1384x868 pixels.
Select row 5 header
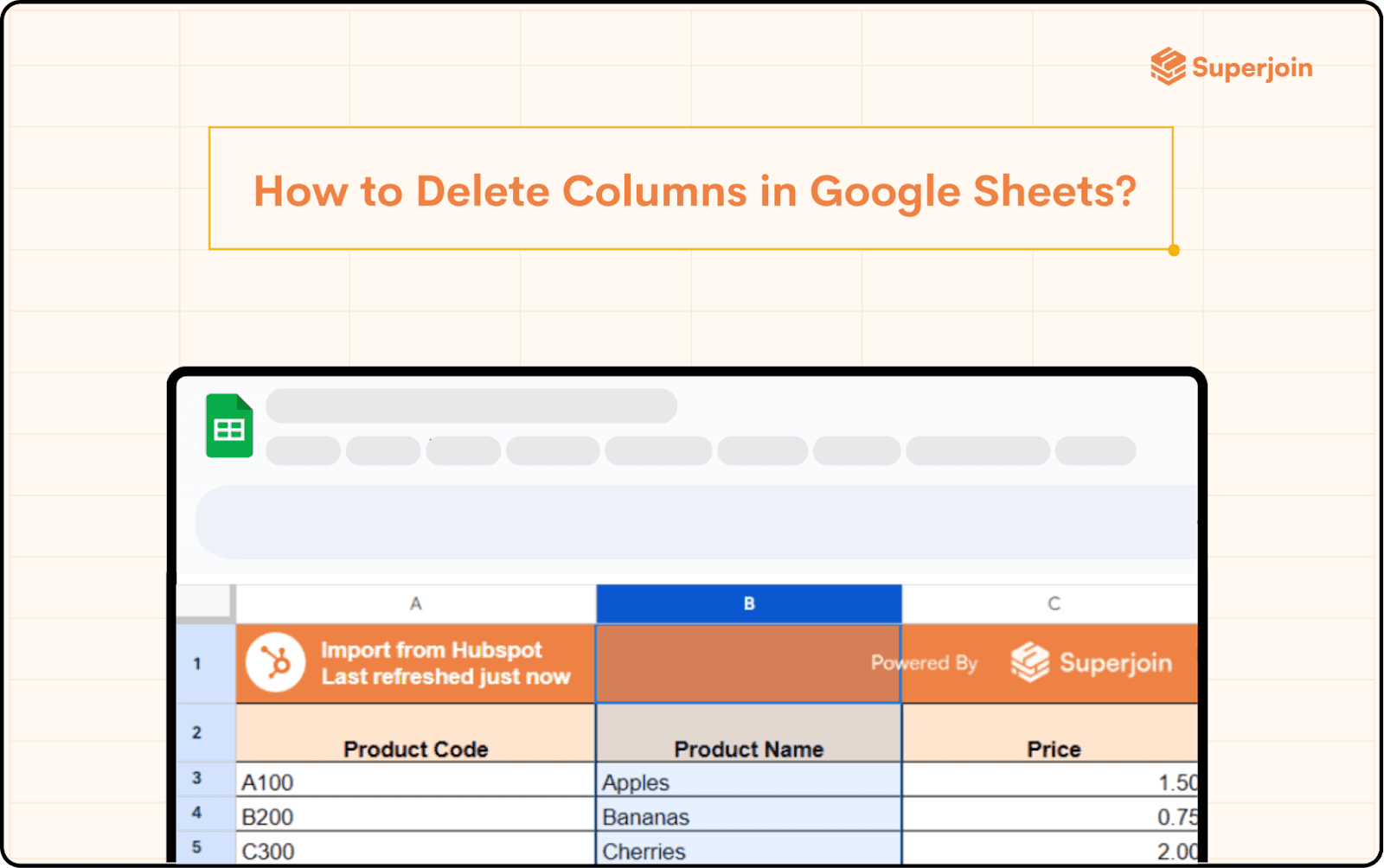[x=206, y=847]
